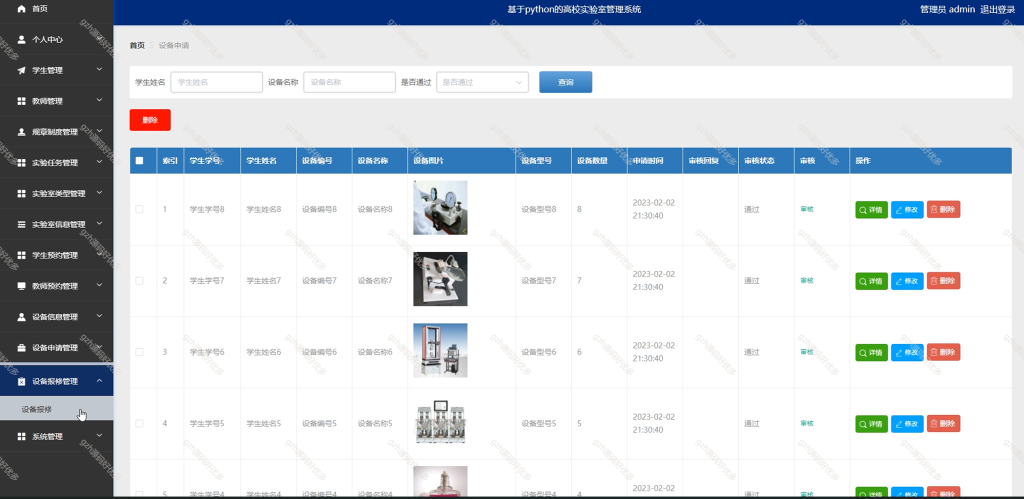Click the paper plane icon for 学生管理

(22, 71)
